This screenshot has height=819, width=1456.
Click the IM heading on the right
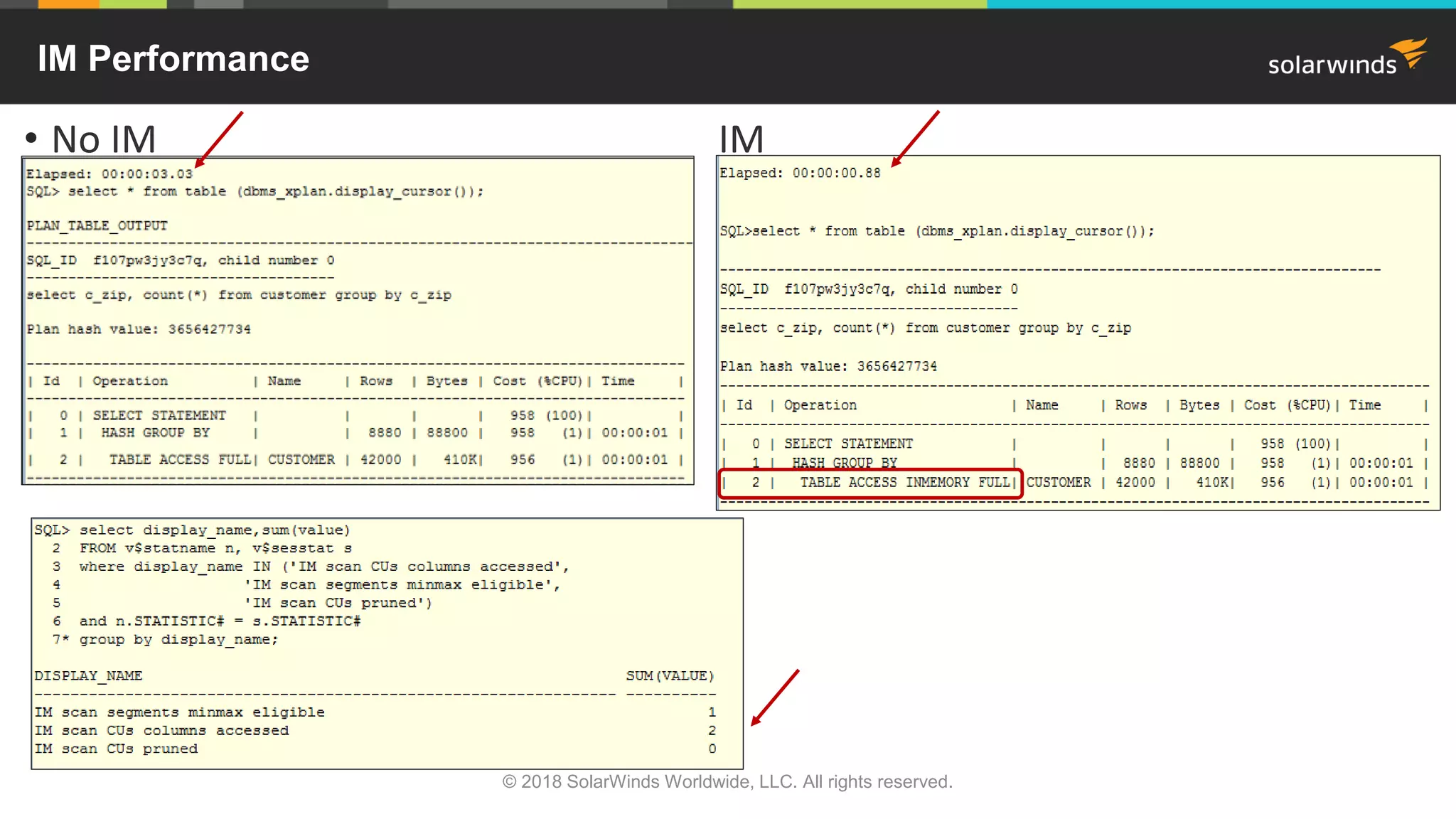click(741, 139)
